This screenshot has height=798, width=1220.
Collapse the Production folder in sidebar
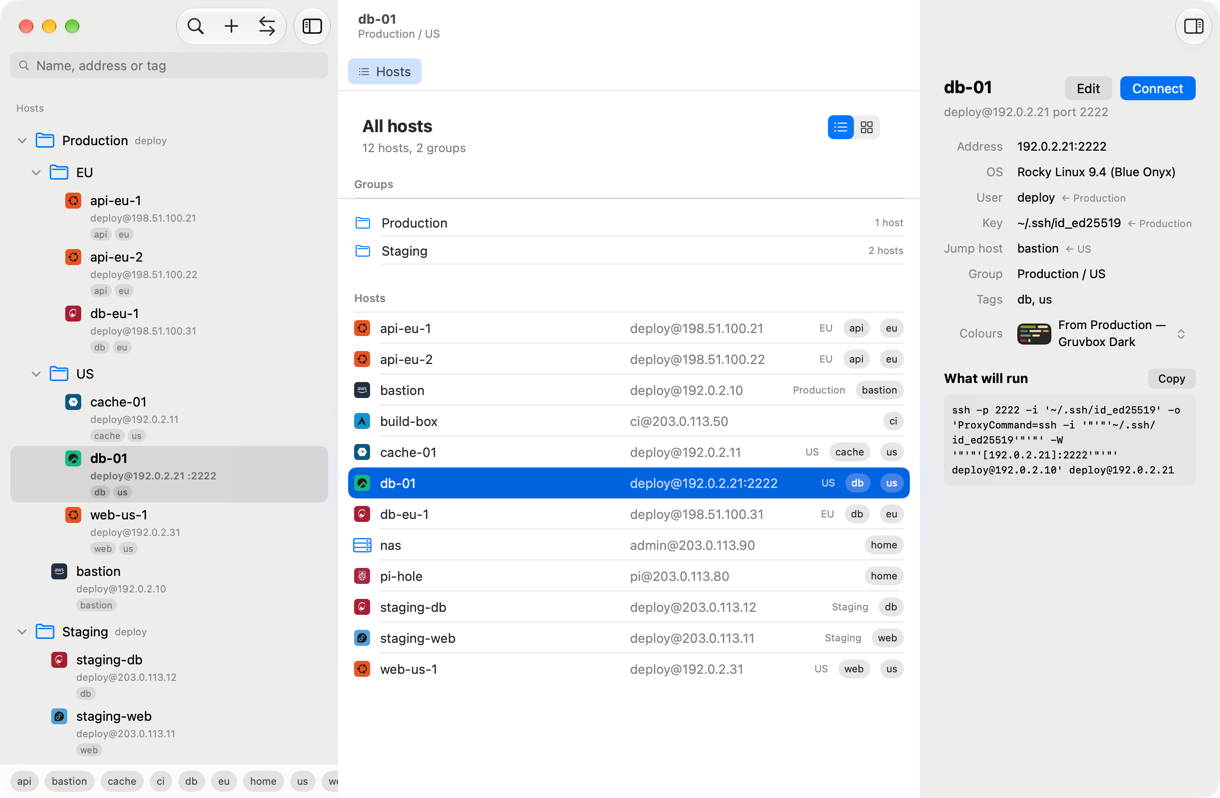tap(22, 141)
